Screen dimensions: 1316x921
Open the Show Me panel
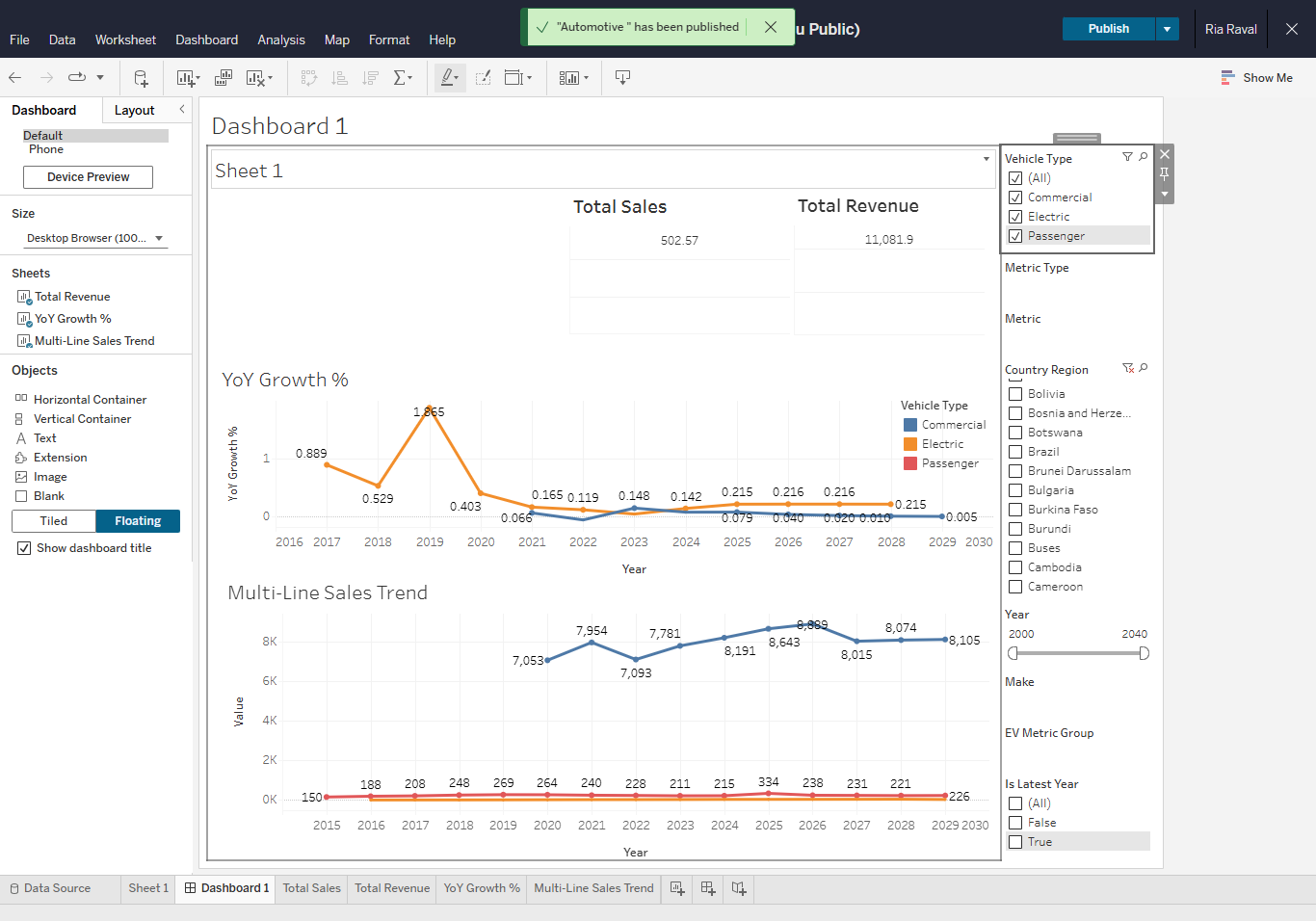click(x=1256, y=77)
